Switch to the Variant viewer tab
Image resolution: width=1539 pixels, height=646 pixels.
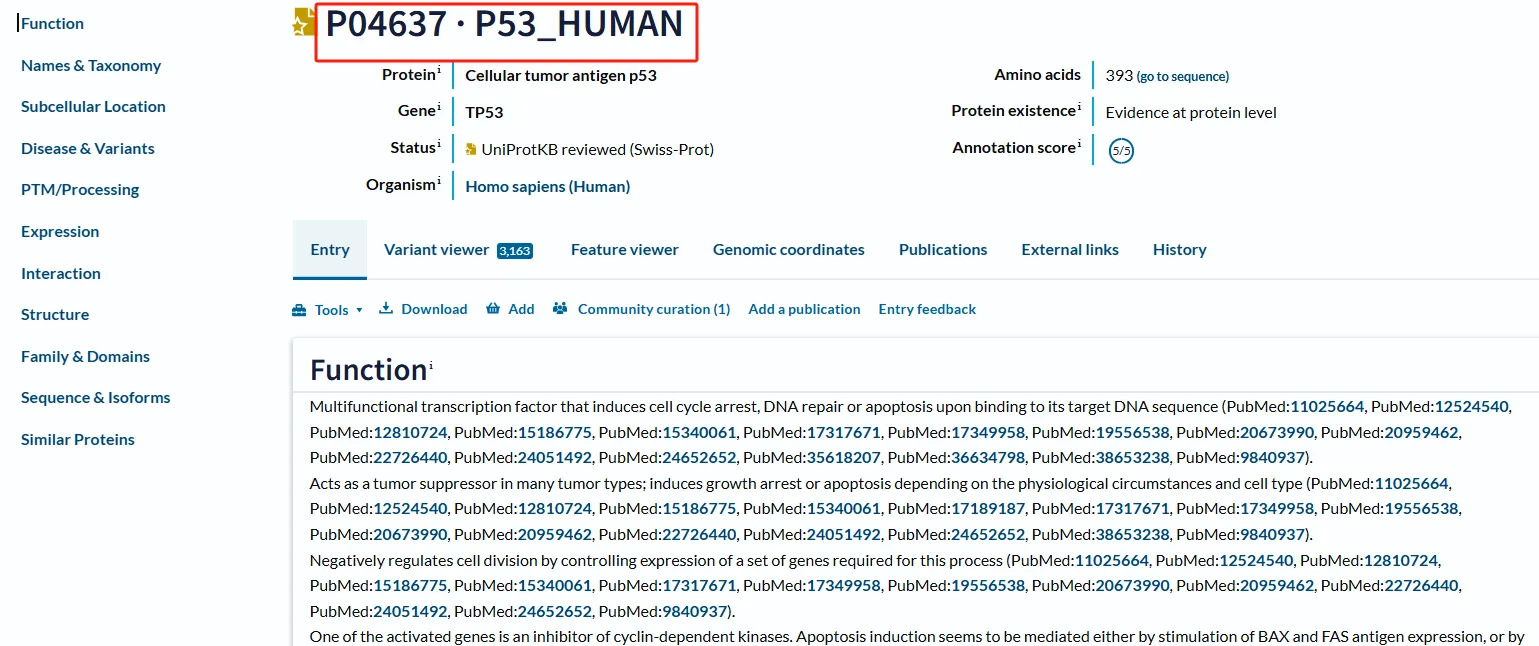click(437, 250)
